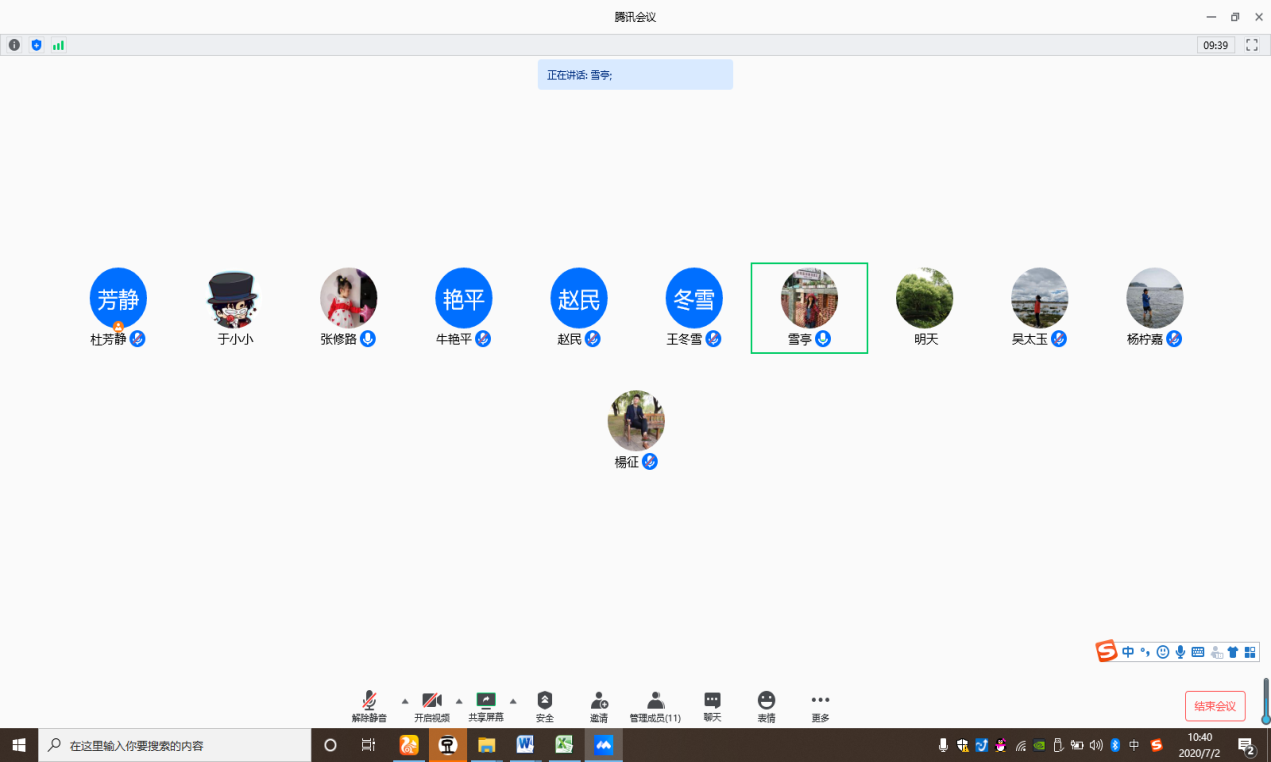Select 吴太玉 participant avatar
1271x762 pixels.
coord(1040,297)
